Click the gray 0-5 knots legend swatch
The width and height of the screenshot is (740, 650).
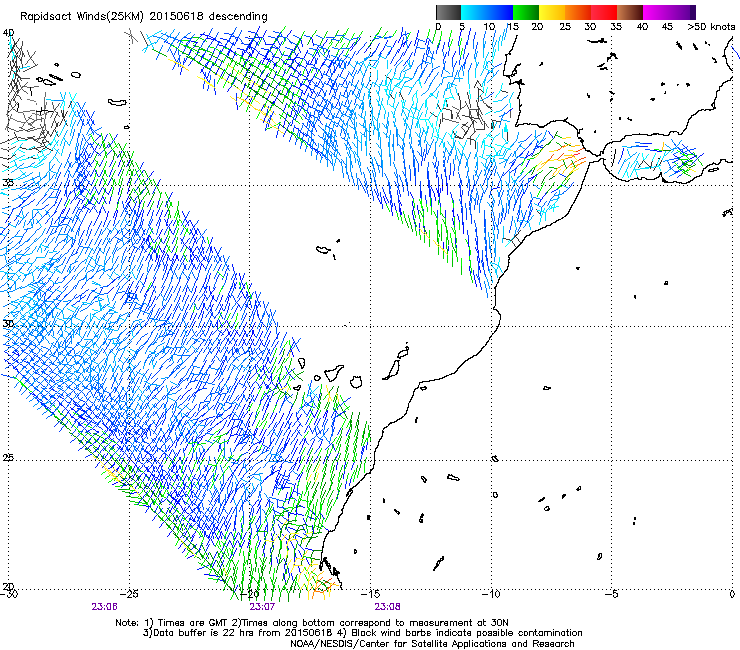448,12
